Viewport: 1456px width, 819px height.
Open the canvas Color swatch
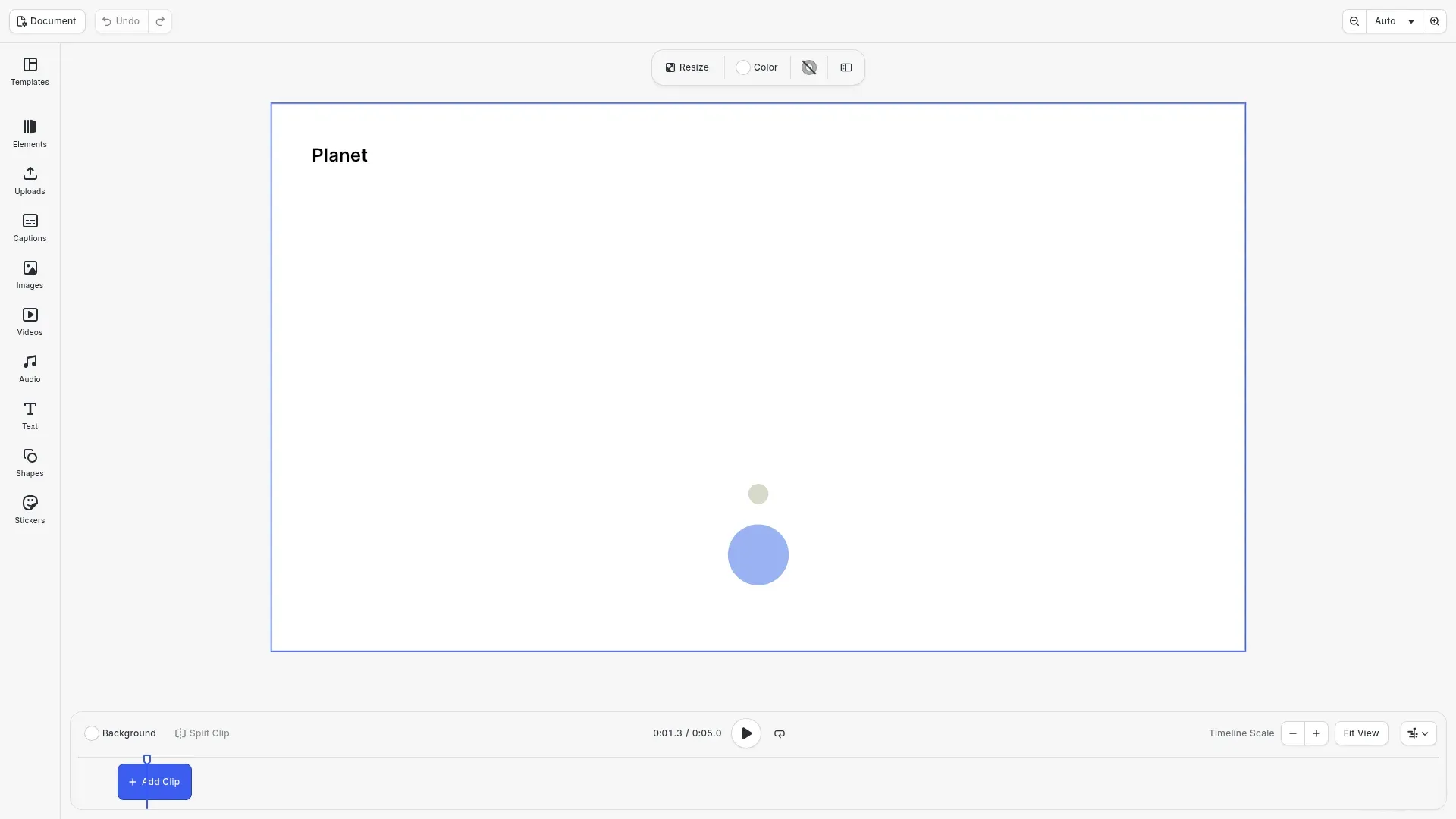coord(757,67)
